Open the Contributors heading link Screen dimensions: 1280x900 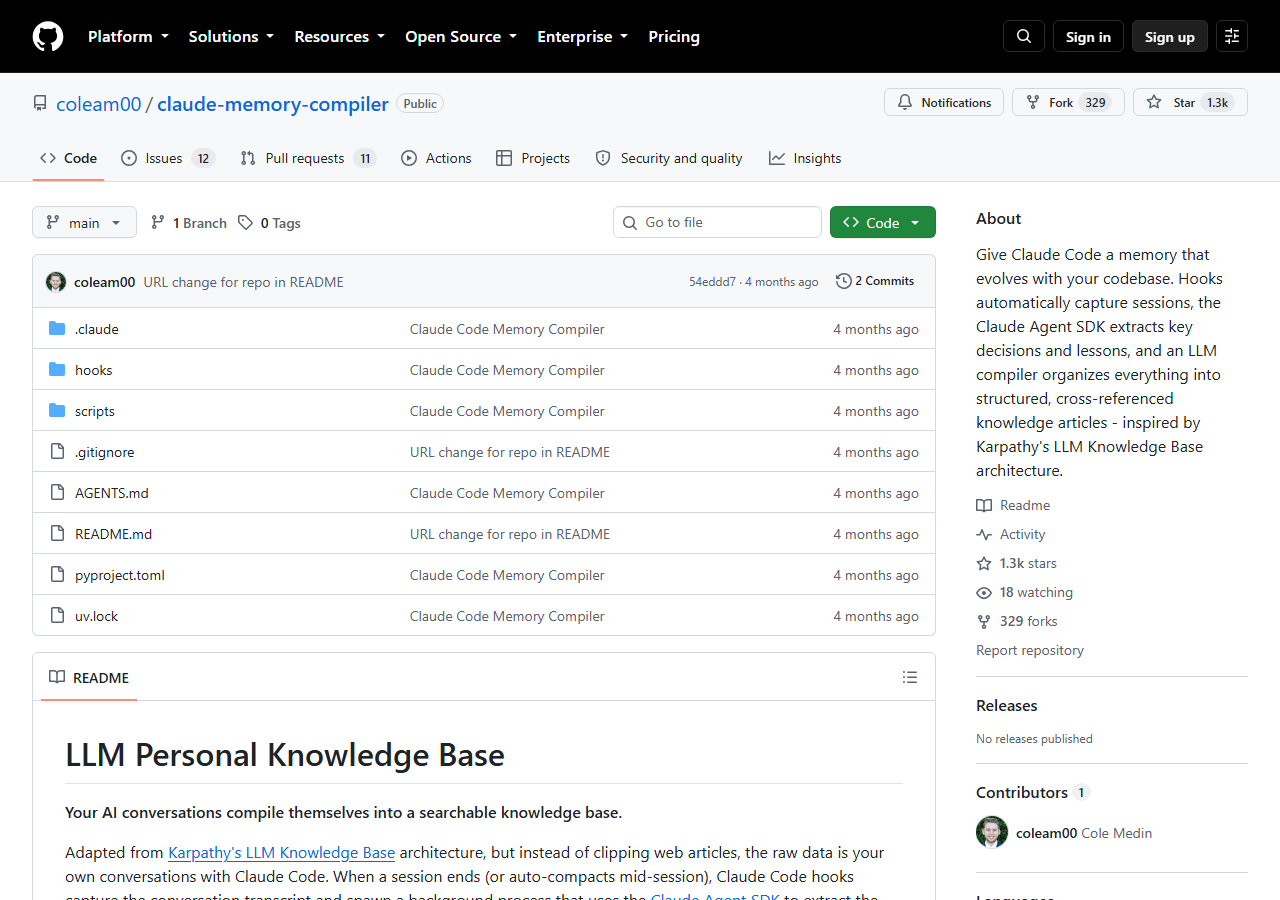(x=1032, y=792)
